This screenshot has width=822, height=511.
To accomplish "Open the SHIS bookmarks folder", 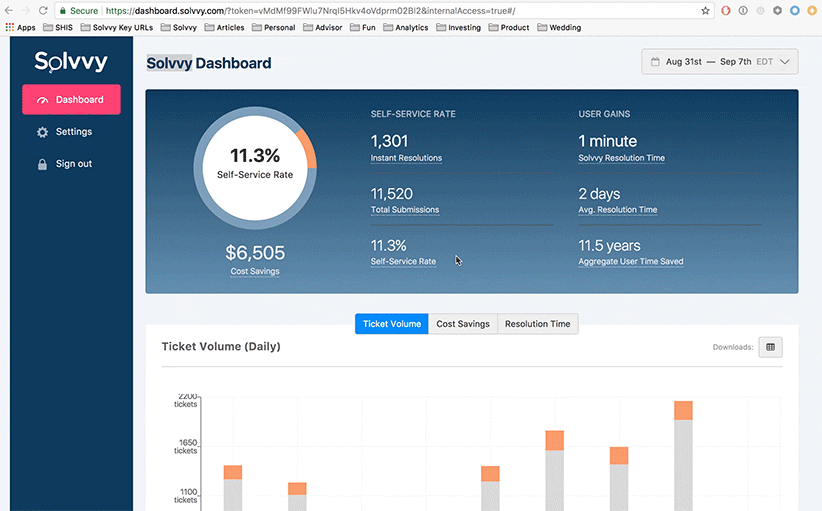I will pyautogui.click(x=58, y=27).
